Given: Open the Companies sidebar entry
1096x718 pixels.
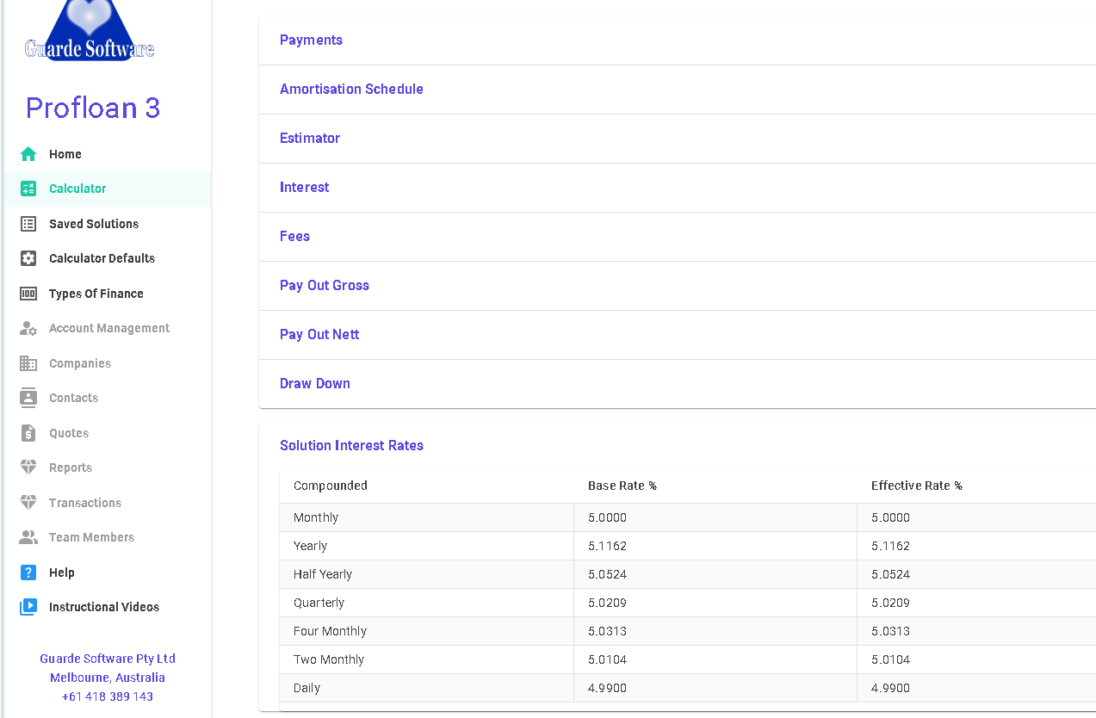Looking at the screenshot, I should tap(80, 363).
